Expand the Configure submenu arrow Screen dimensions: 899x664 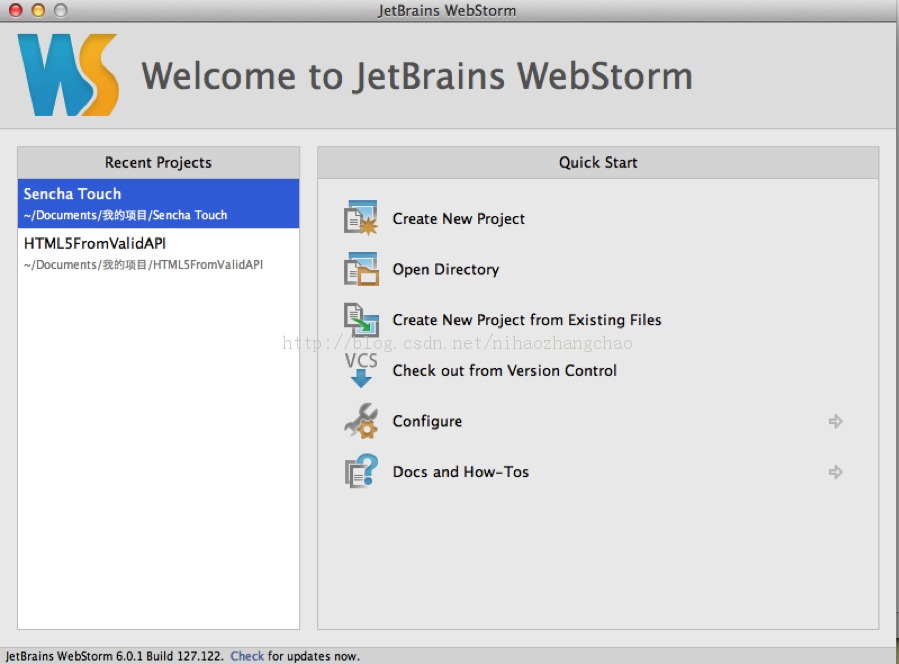click(x=835, y=421)
